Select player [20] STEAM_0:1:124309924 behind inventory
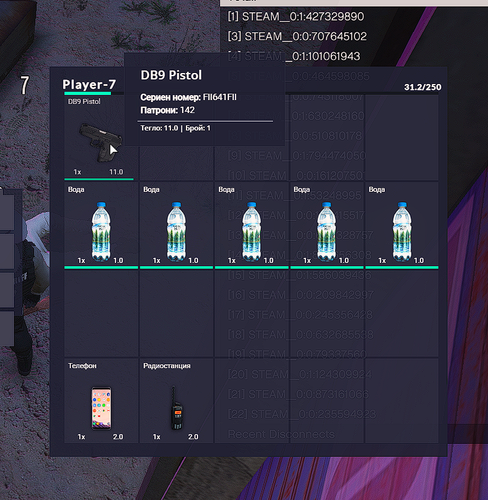Viewport: 488px width, 500px height. (300, 374)
